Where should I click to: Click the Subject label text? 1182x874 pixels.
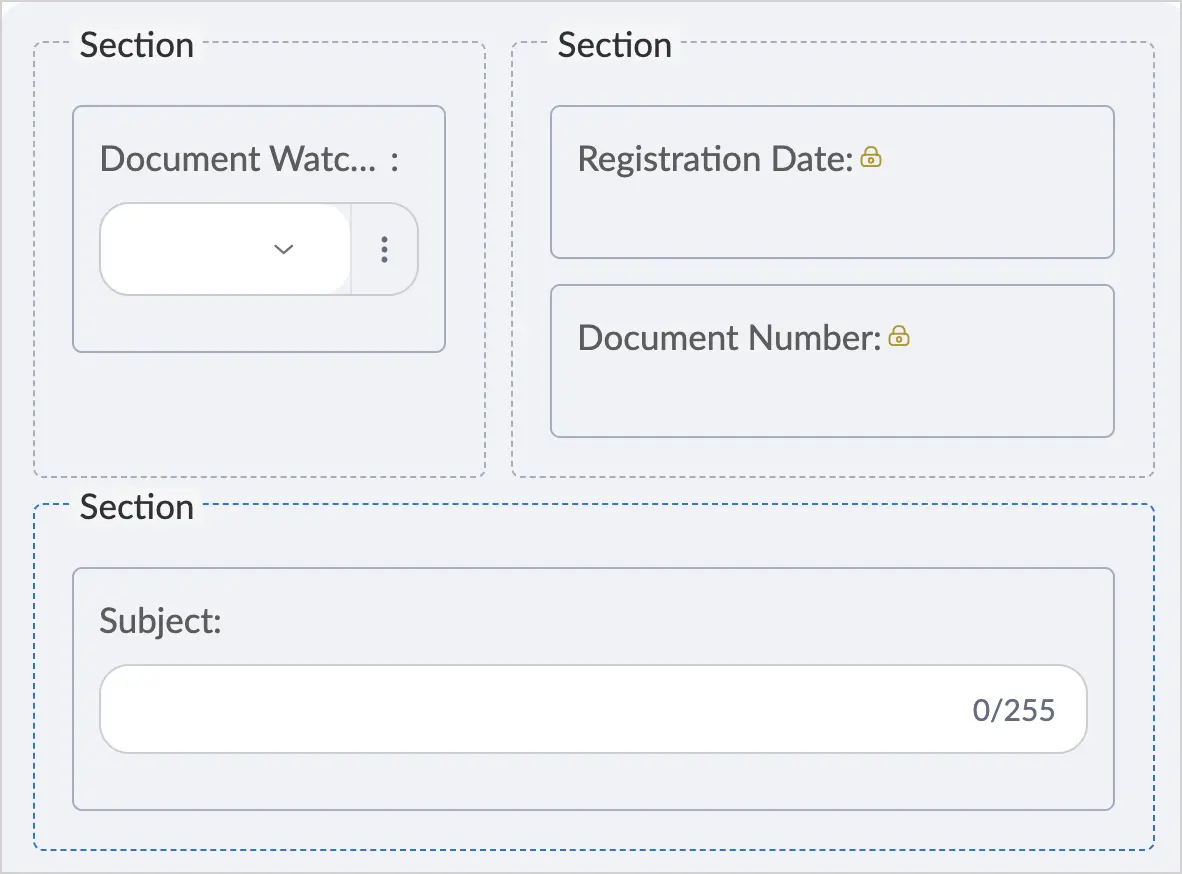pos(161,621)
